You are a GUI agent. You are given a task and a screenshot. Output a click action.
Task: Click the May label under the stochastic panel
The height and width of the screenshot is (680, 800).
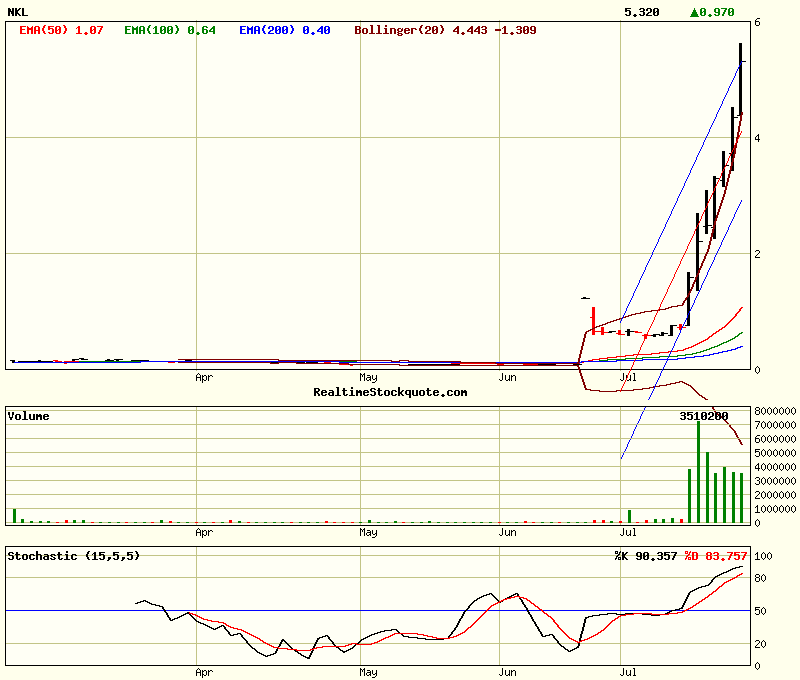click(x=369, y=673)
